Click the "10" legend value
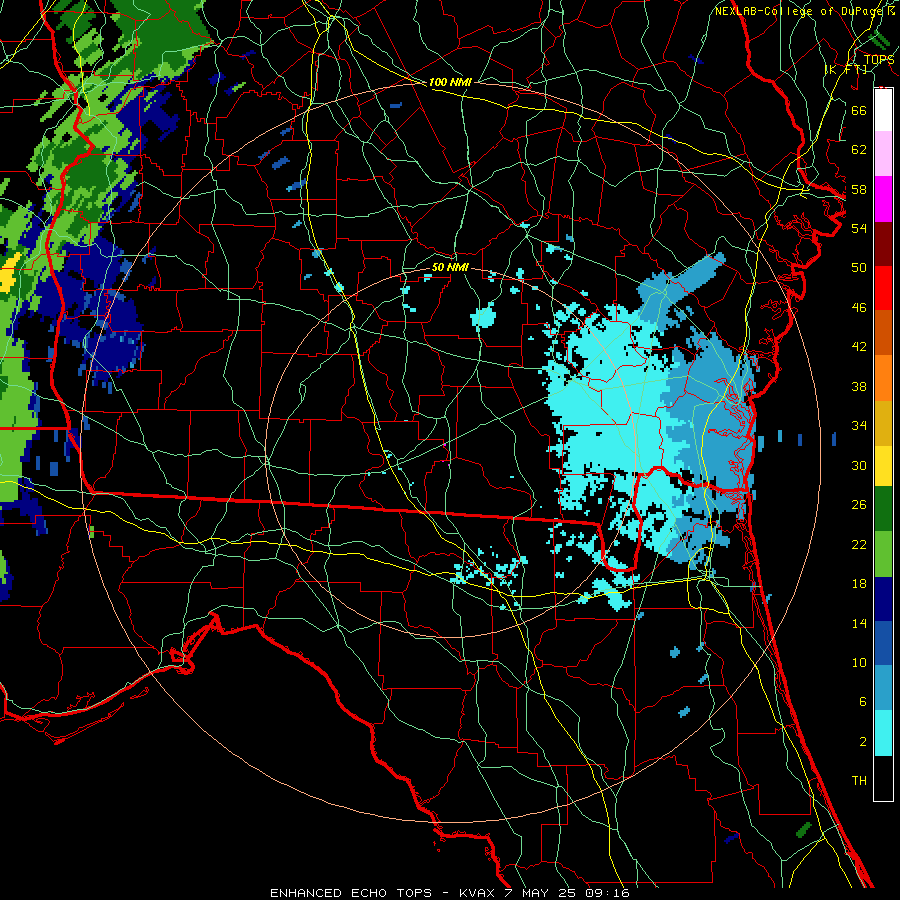 859,663
